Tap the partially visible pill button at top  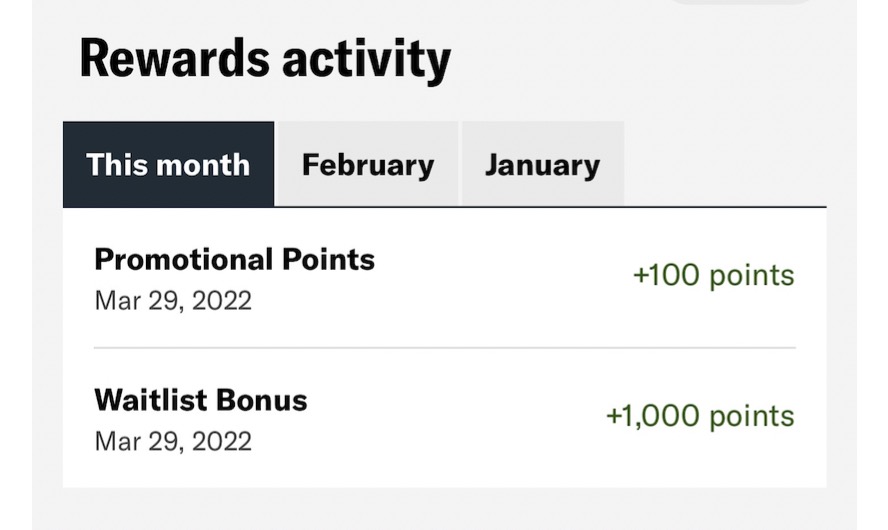click(740, 2)
